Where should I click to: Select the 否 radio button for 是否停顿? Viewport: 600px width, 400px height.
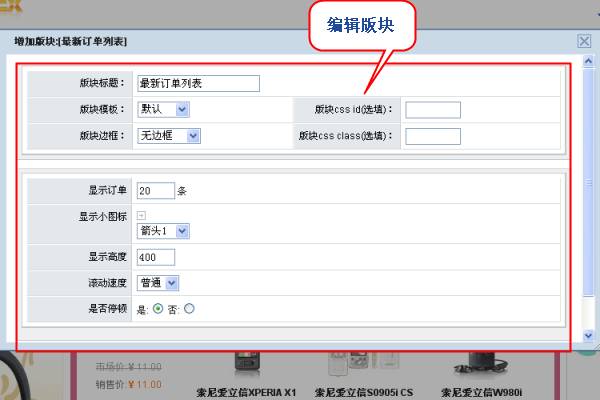(189, 309)
